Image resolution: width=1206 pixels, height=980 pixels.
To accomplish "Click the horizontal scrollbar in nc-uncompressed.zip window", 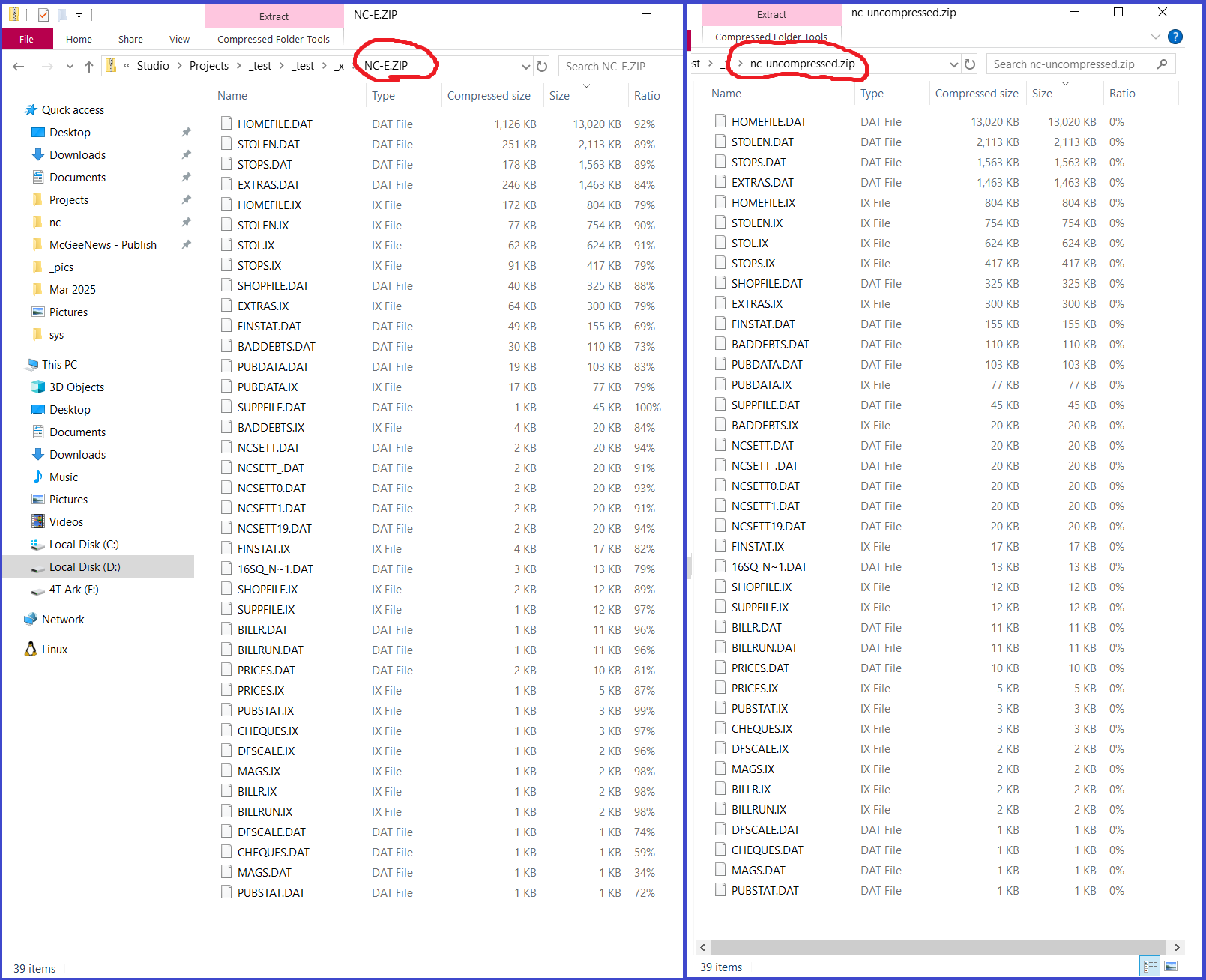I will tap(938, 947).
